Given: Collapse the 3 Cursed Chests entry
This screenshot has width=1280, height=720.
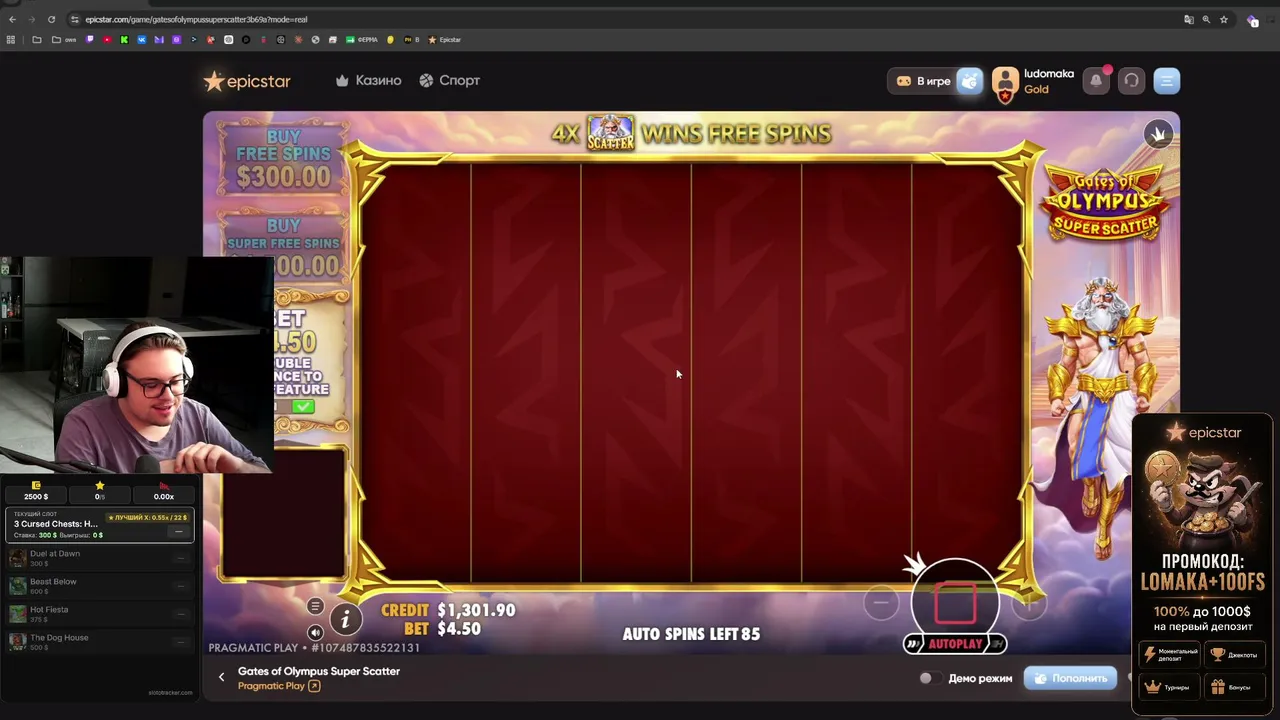Looking at the screenshot, I should click(179, 531).
